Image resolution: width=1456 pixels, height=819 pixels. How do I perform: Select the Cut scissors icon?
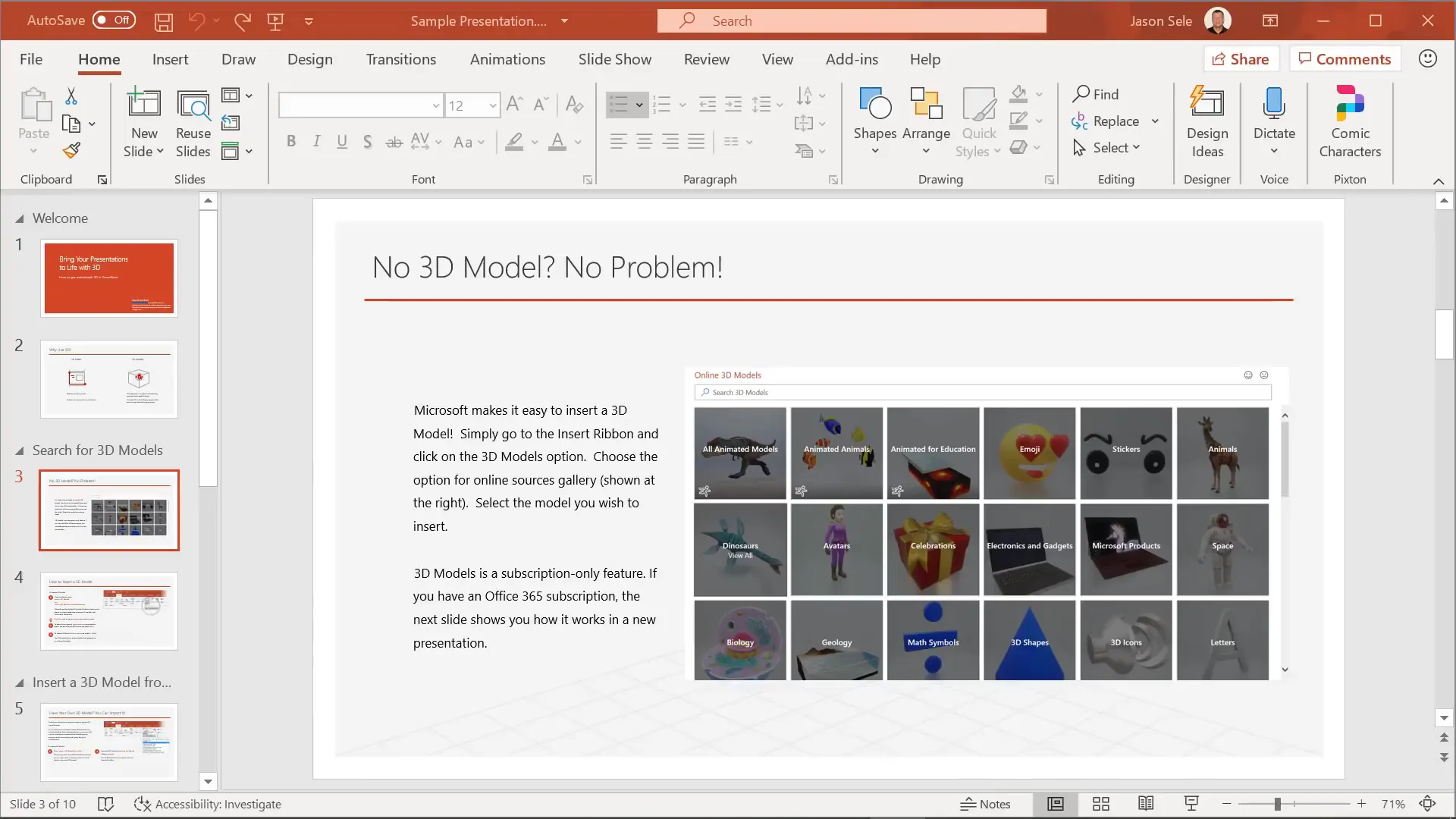(x=71, y=96)
